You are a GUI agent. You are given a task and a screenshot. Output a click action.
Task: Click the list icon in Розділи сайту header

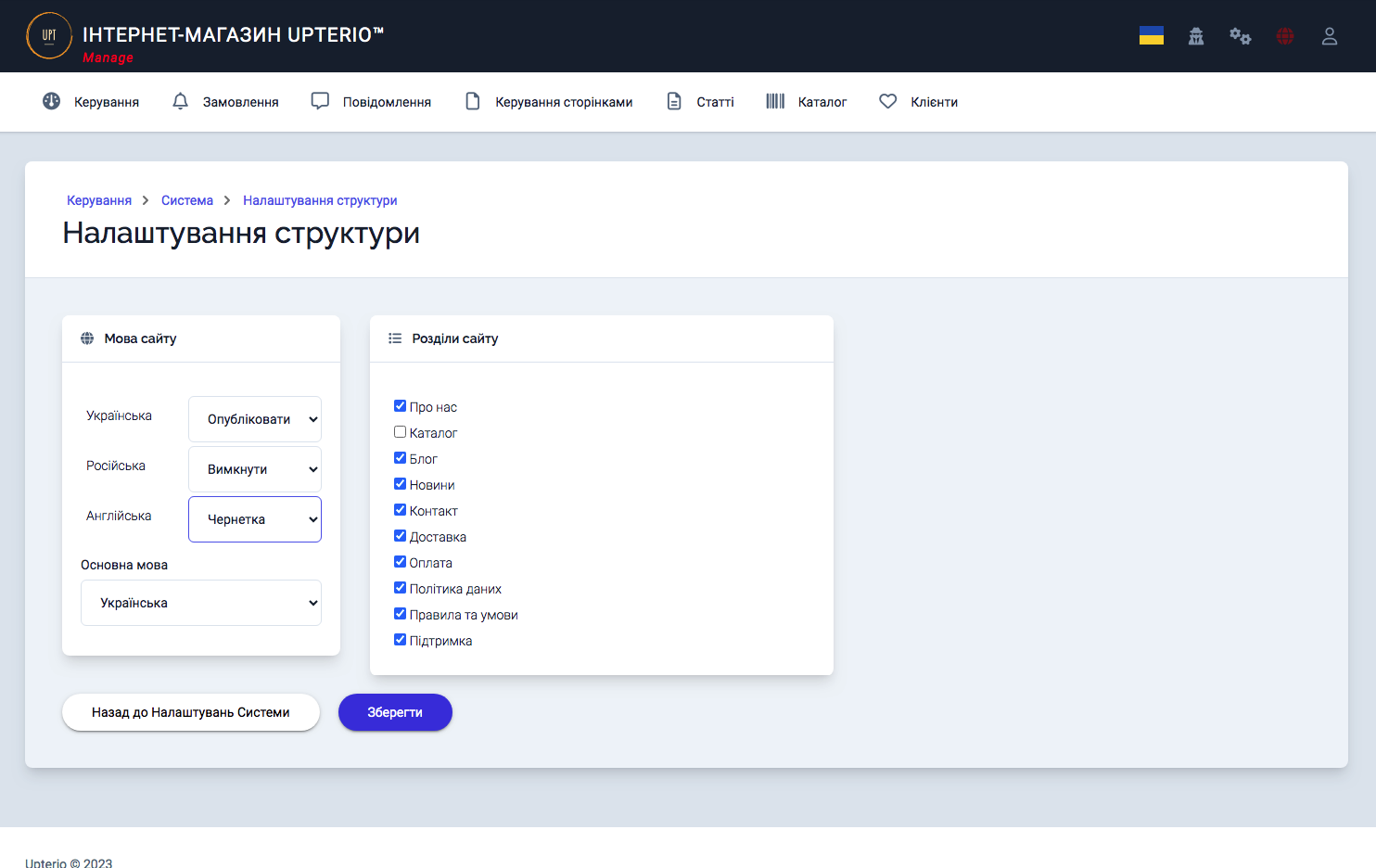tap(395, 338)
